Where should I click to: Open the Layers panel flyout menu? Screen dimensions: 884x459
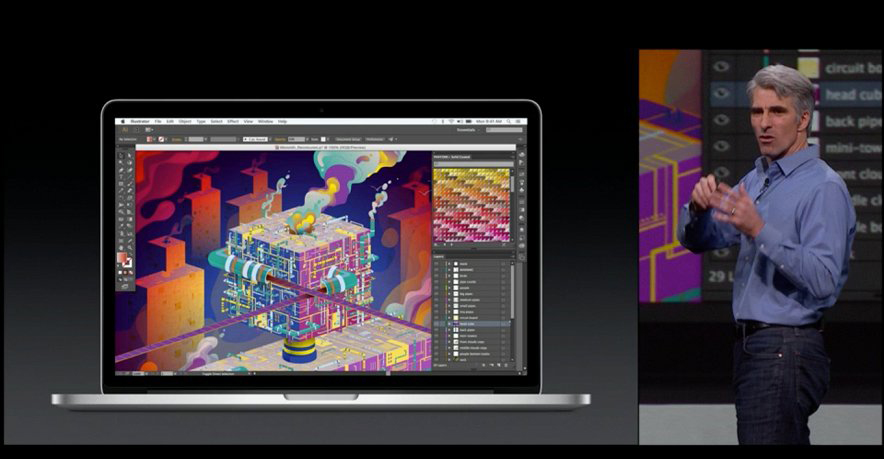point(512,257)
